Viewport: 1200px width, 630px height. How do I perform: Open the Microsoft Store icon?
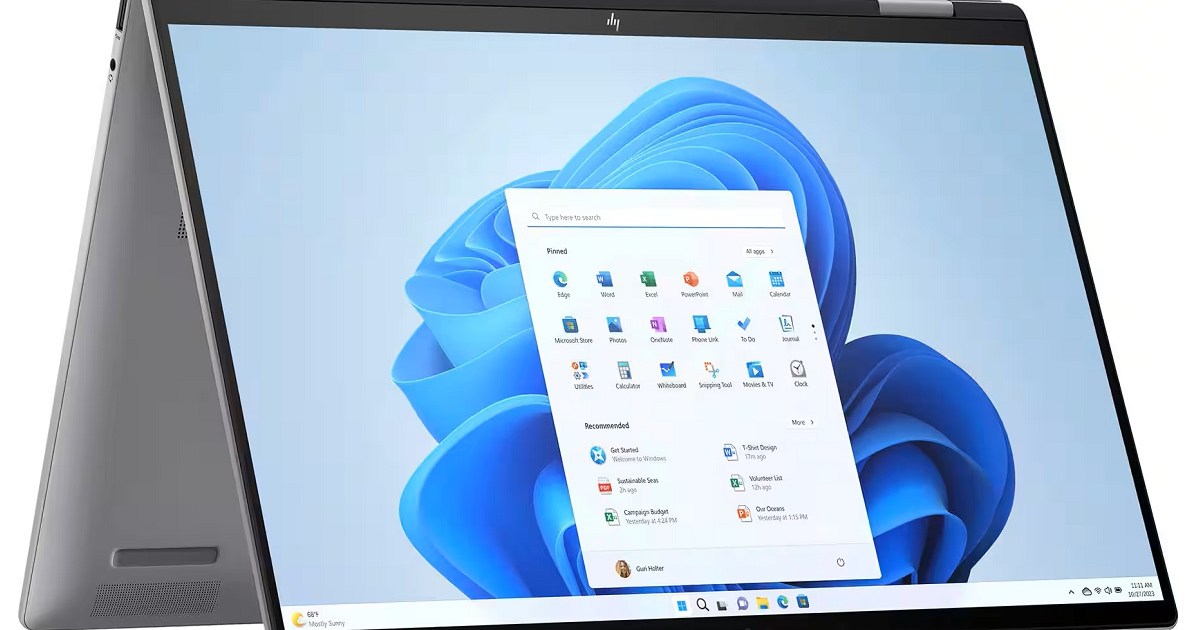tap(571, 326)
